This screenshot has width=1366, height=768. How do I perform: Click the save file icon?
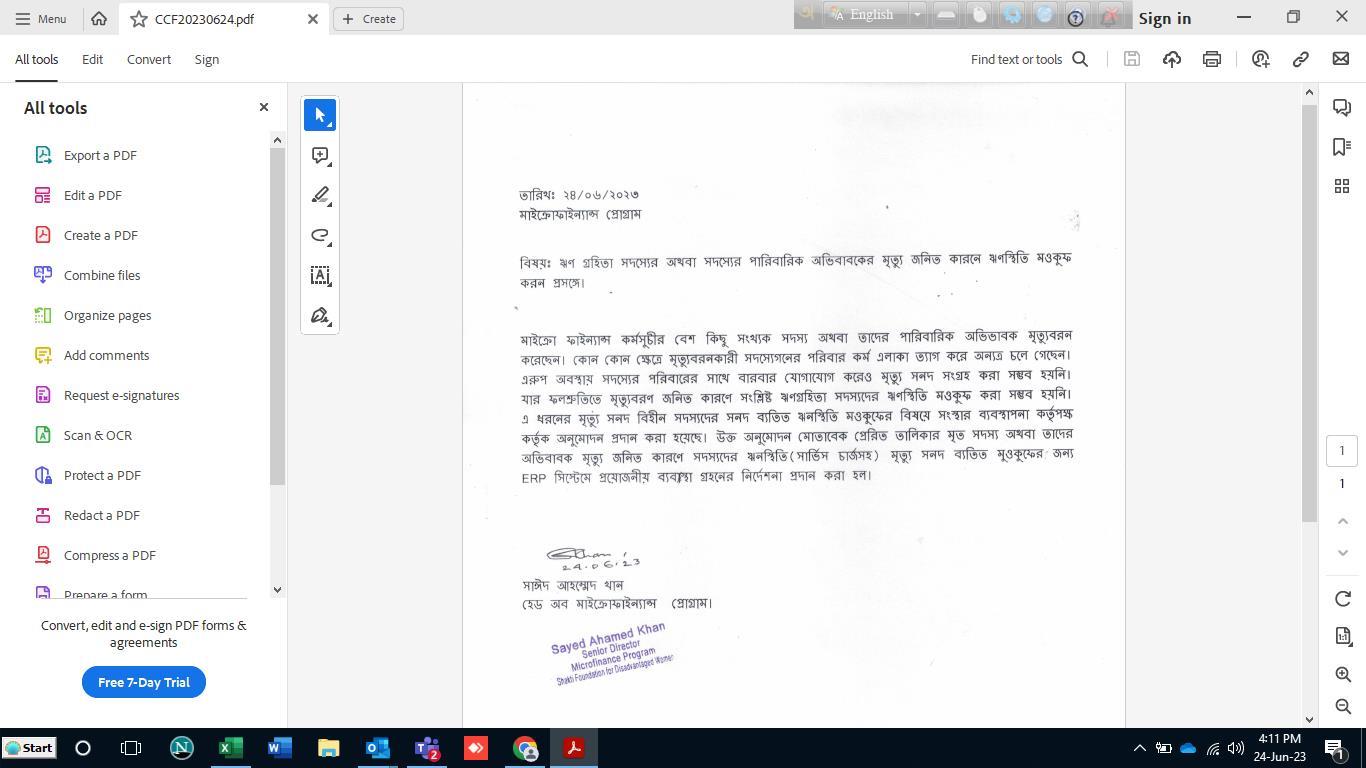1132,59
